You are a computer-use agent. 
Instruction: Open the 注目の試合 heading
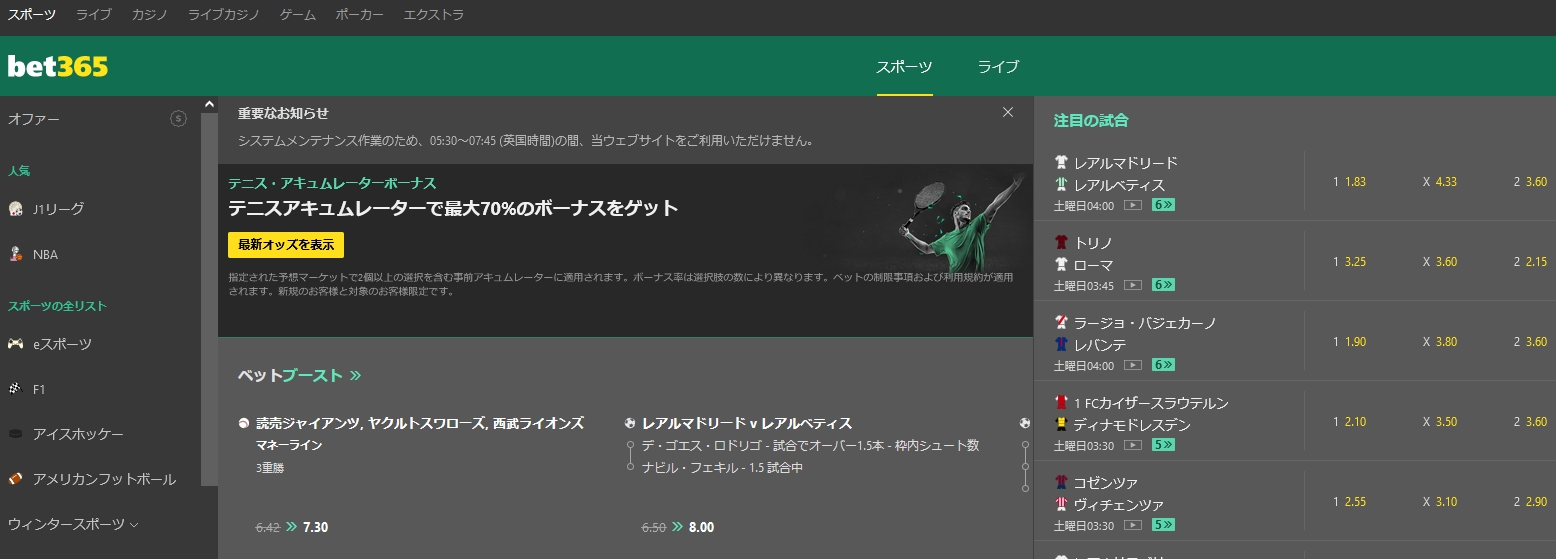tap(1091, 120)
